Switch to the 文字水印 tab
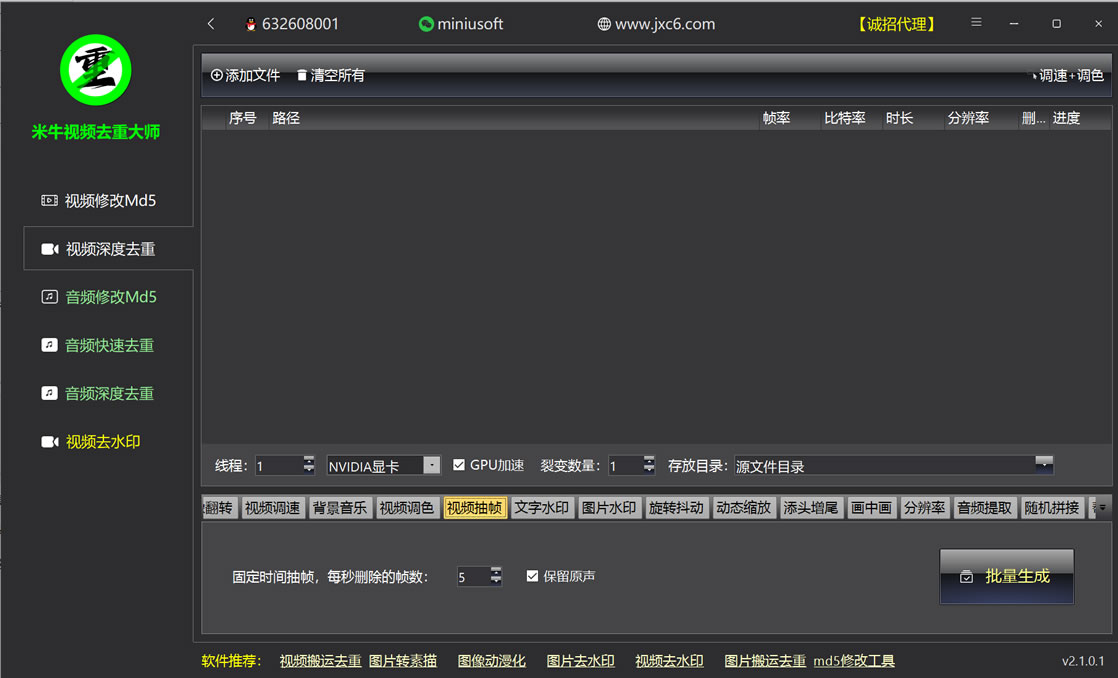The height and width of the screenshot is (678, 1118). point(541,508)
